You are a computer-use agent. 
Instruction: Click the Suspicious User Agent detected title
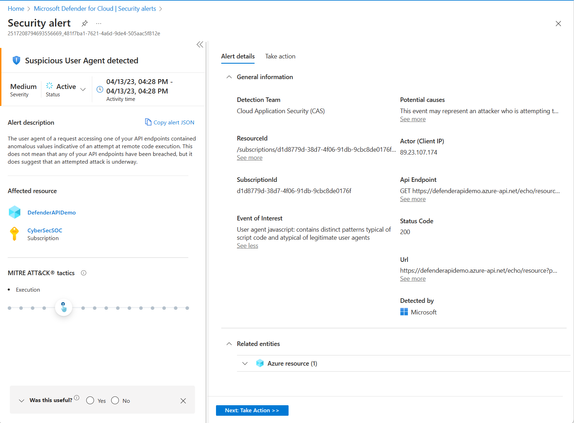pyautogui.click(x=82, y=60)
